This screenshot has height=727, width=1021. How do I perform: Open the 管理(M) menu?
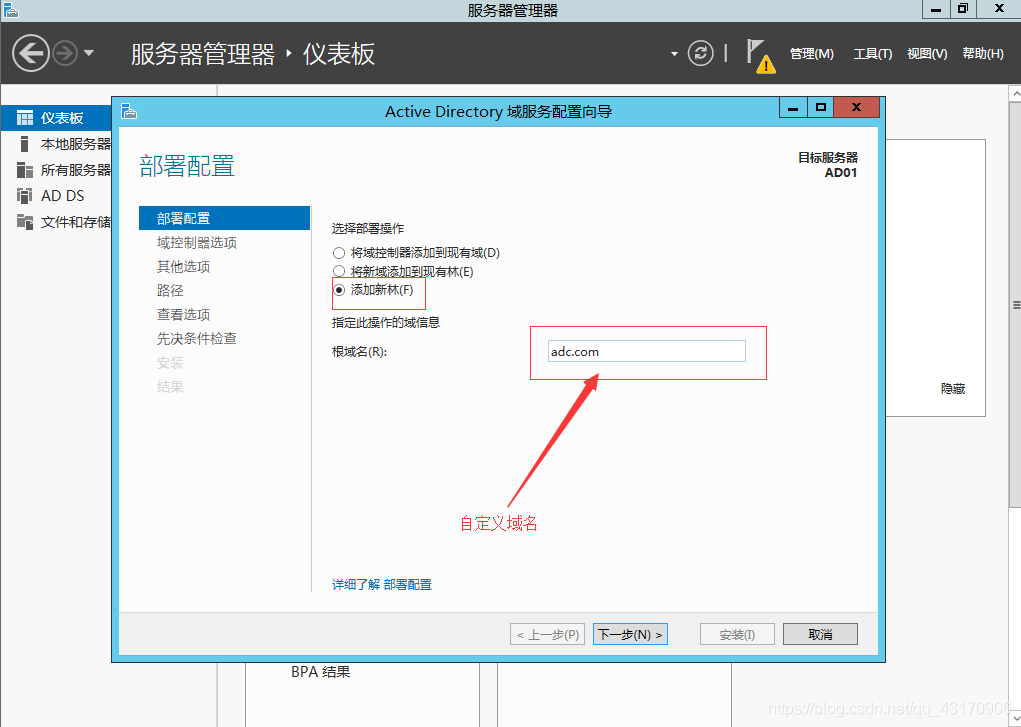click(x=811, y=54)
